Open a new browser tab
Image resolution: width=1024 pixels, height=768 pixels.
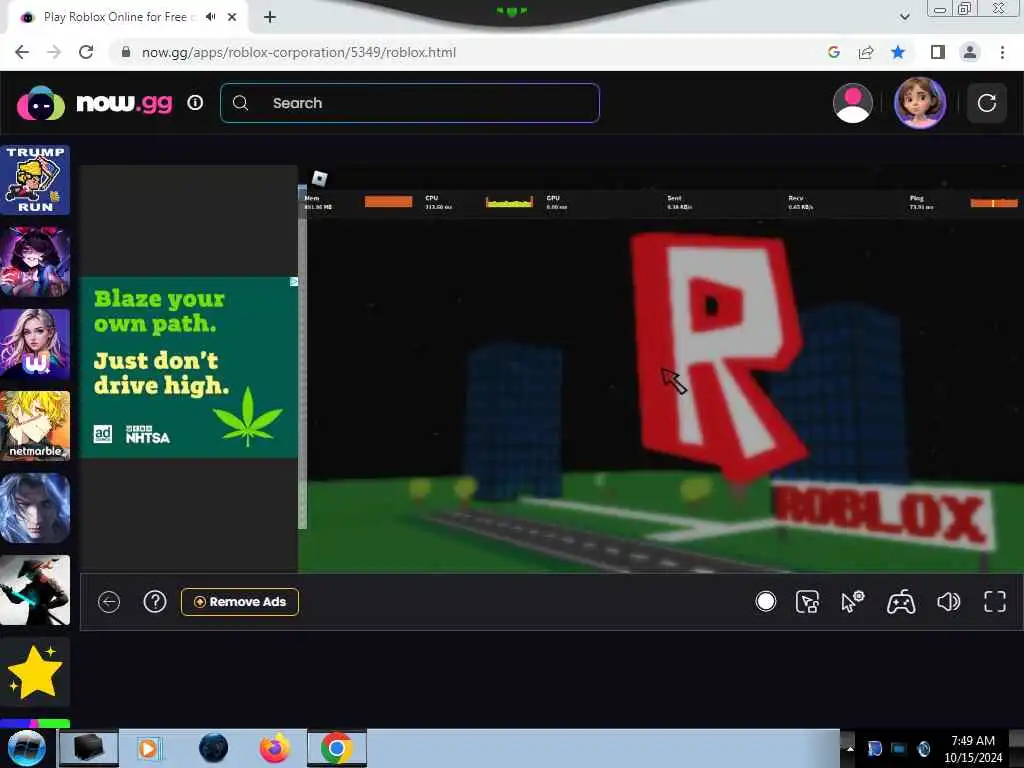point(270,17)
